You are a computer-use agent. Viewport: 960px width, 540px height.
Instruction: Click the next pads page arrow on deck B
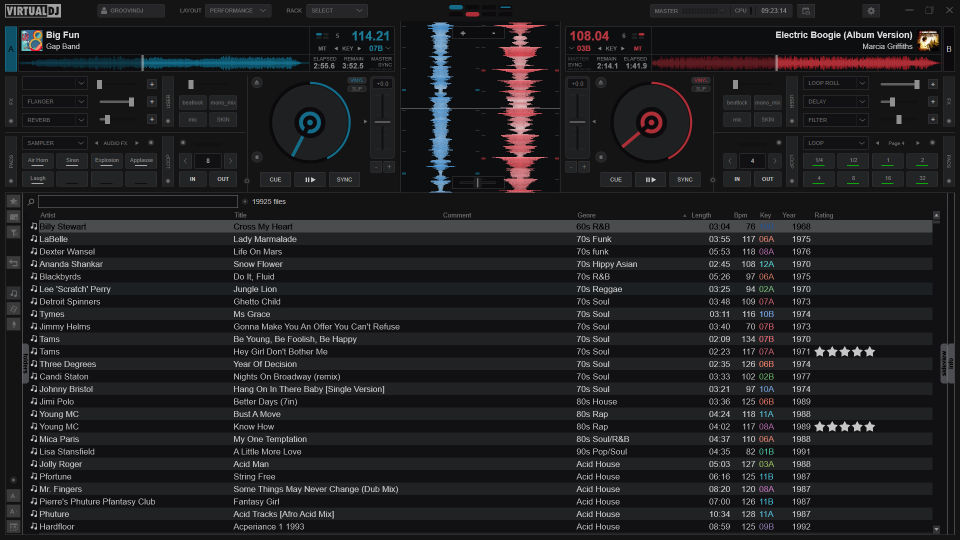tap(918, 143)
